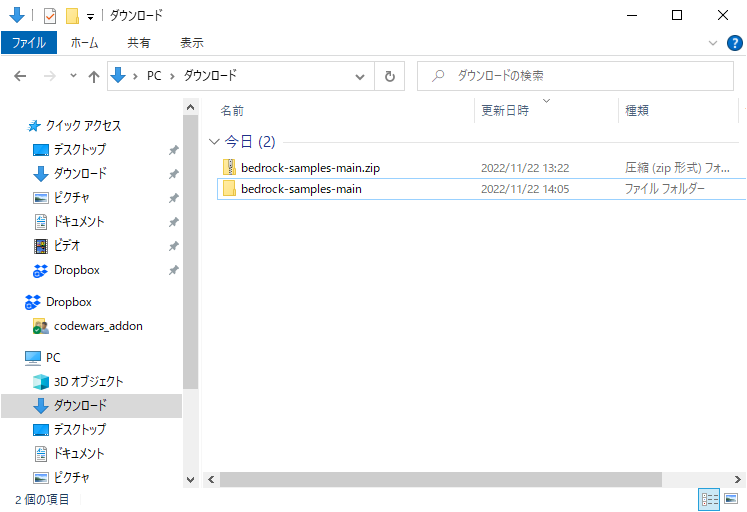Open ピクチャ under PC
This screenshot has height=512, width=747.
[71, 477]
